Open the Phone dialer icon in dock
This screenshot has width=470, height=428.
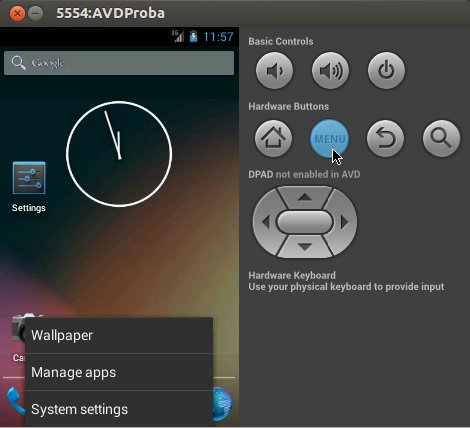(15, 401)
